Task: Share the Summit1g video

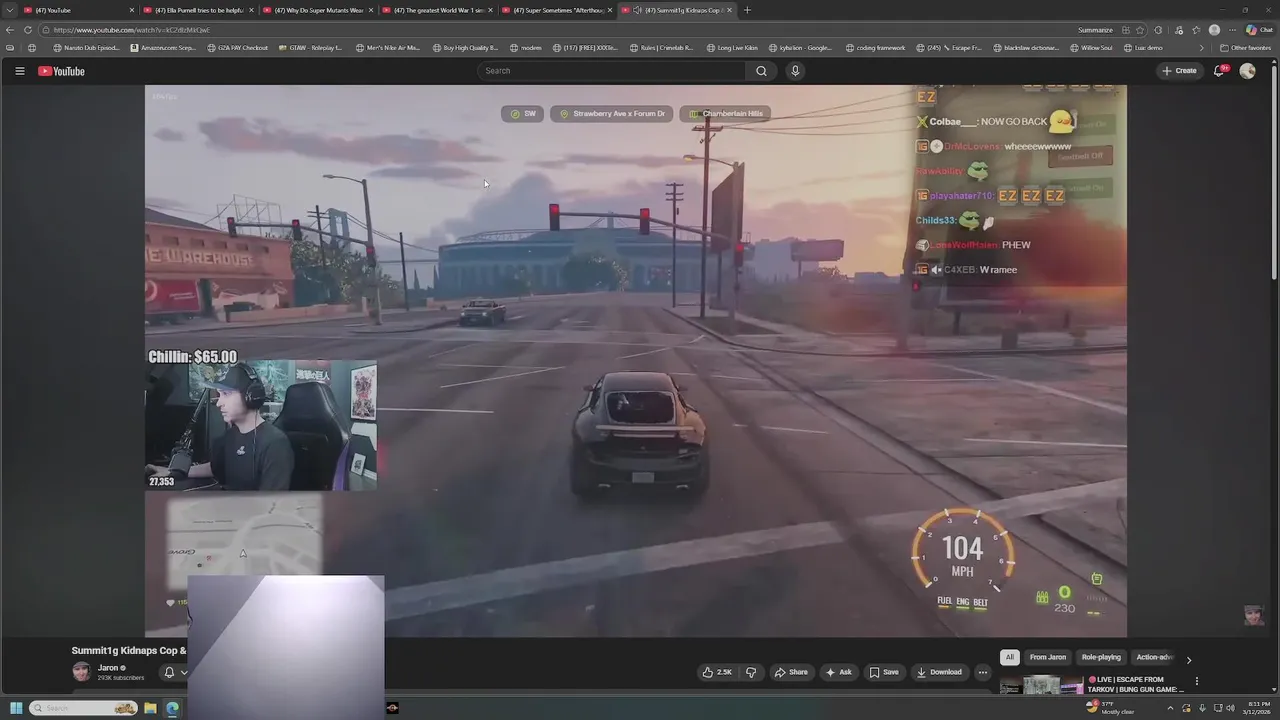Action: 790,672
